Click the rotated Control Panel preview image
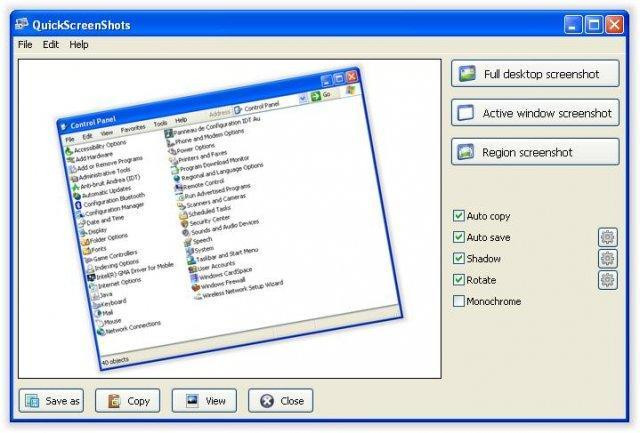Image resolution: width=640 pixels, height=433 pixels. pyautogui.click(x=230, y=218)
